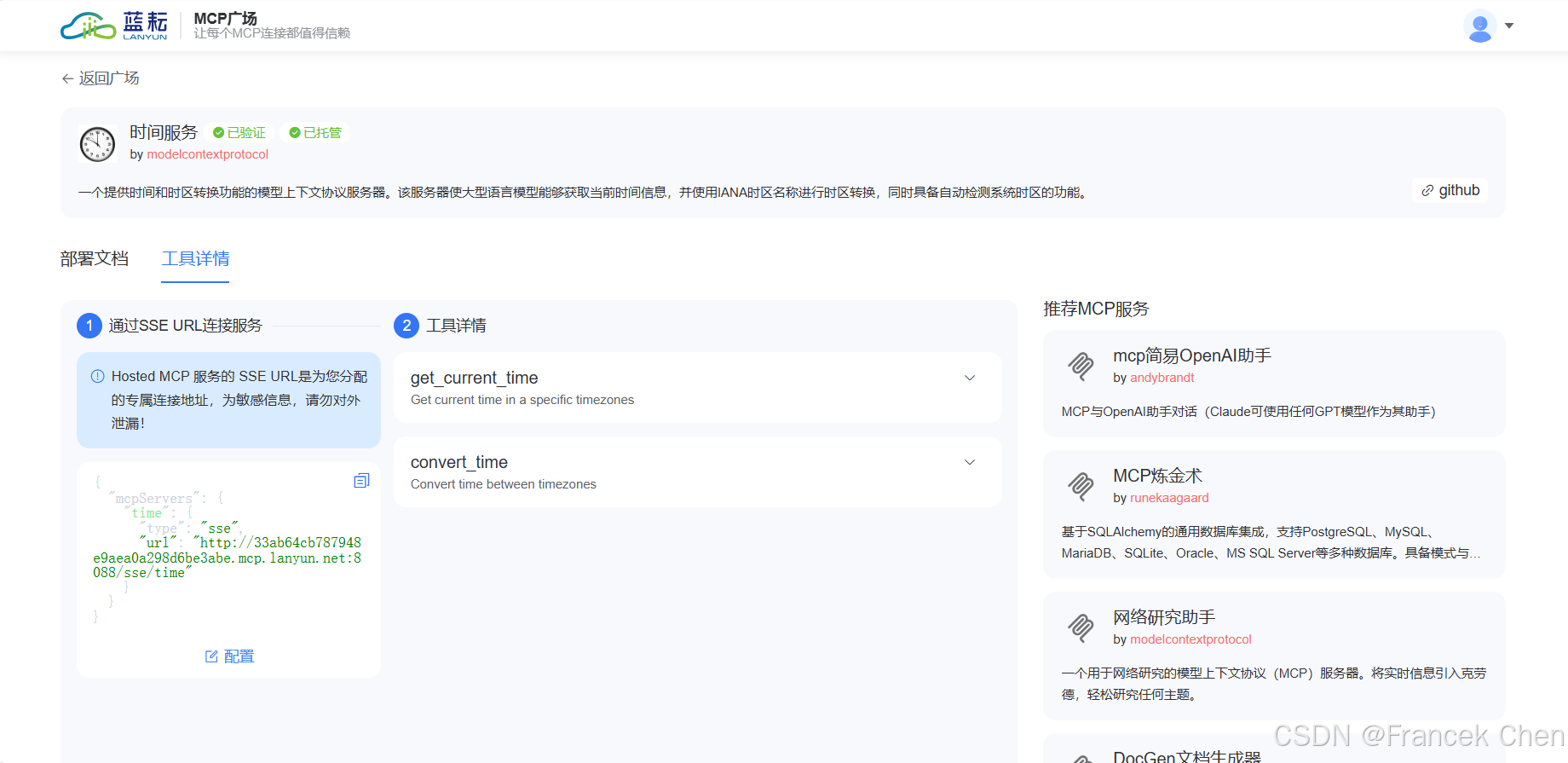Click the 配置 configure button
This screenshot has width=1568, height=763.
coord(229,656)
